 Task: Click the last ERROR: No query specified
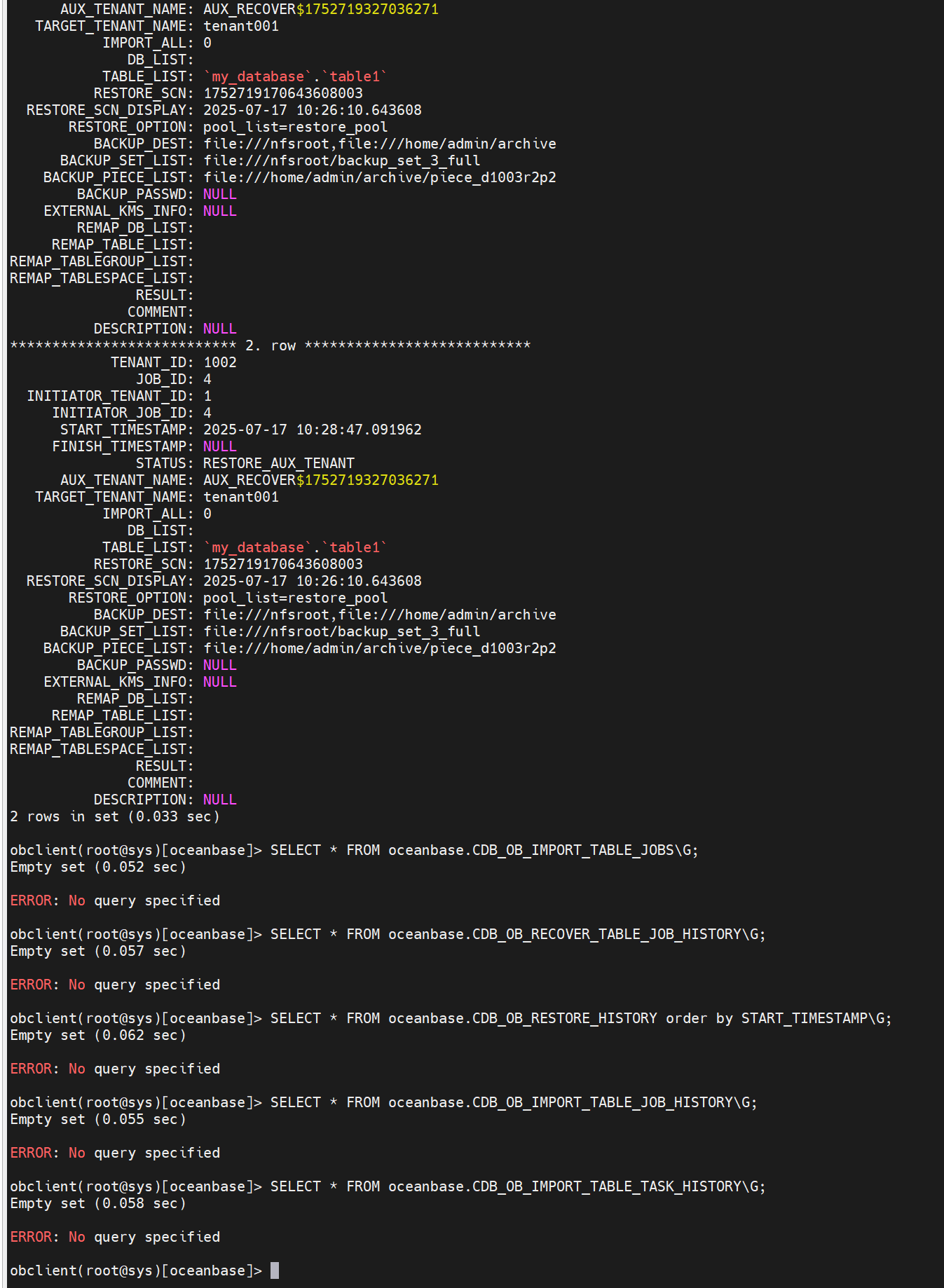pos(115,1237)
